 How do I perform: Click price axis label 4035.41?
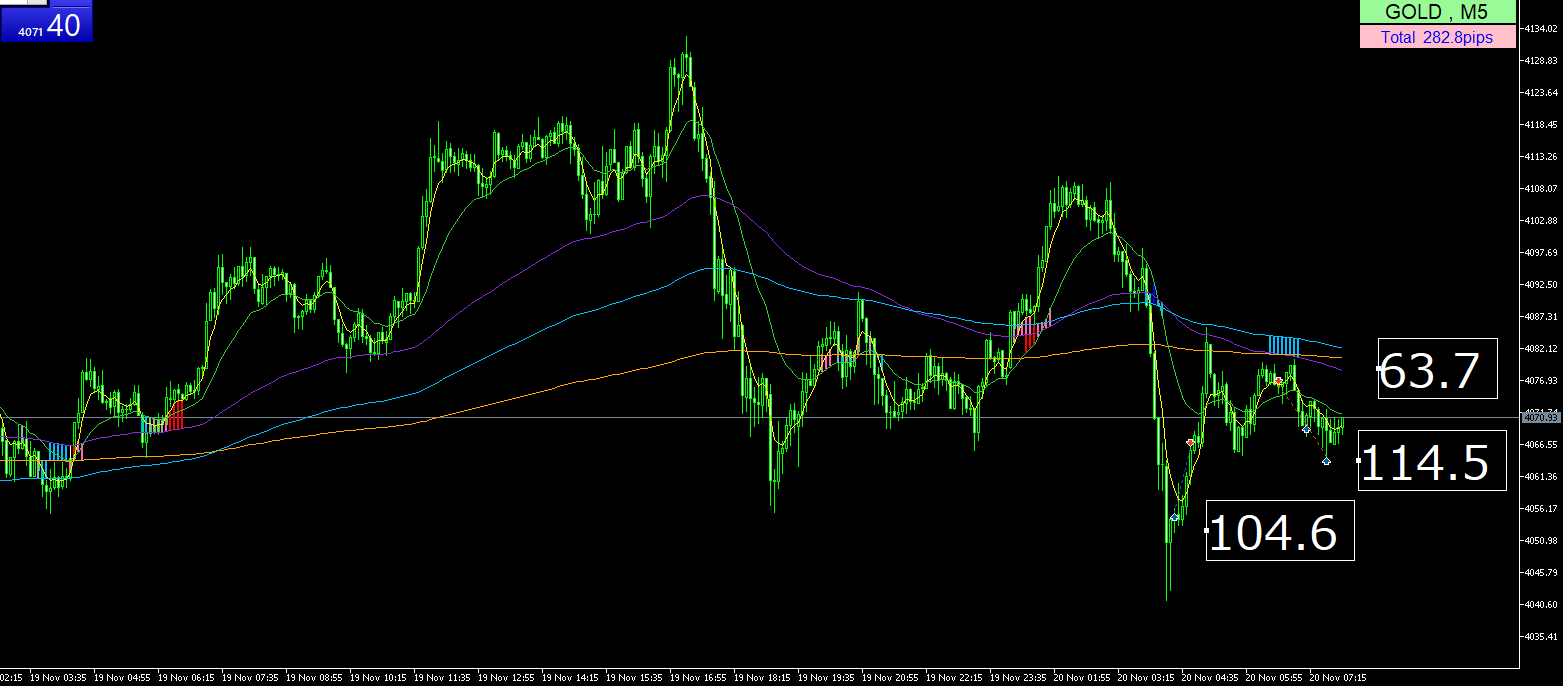tap(1543, 637)
